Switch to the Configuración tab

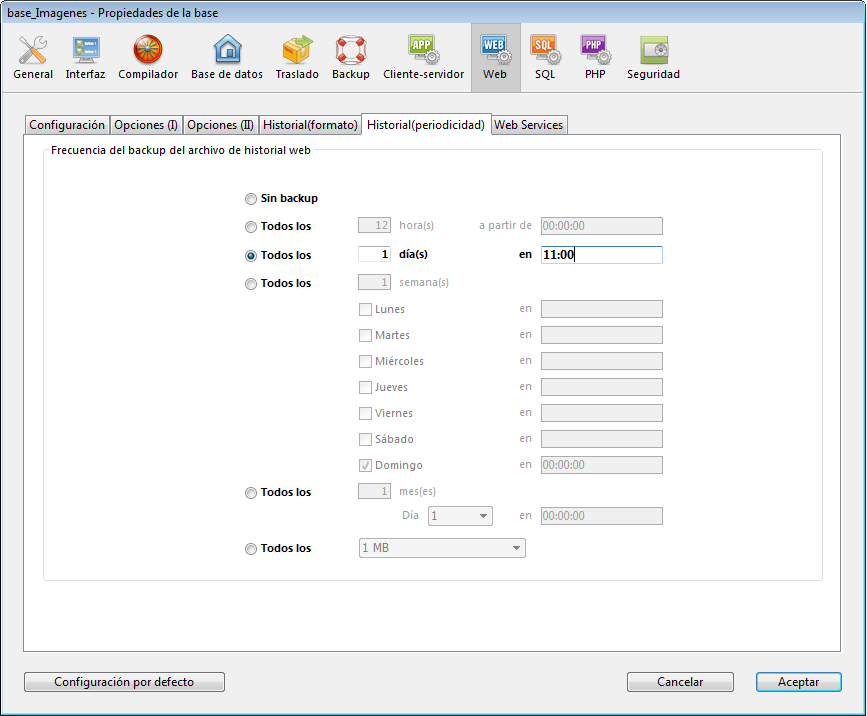(x=67, y=125)
